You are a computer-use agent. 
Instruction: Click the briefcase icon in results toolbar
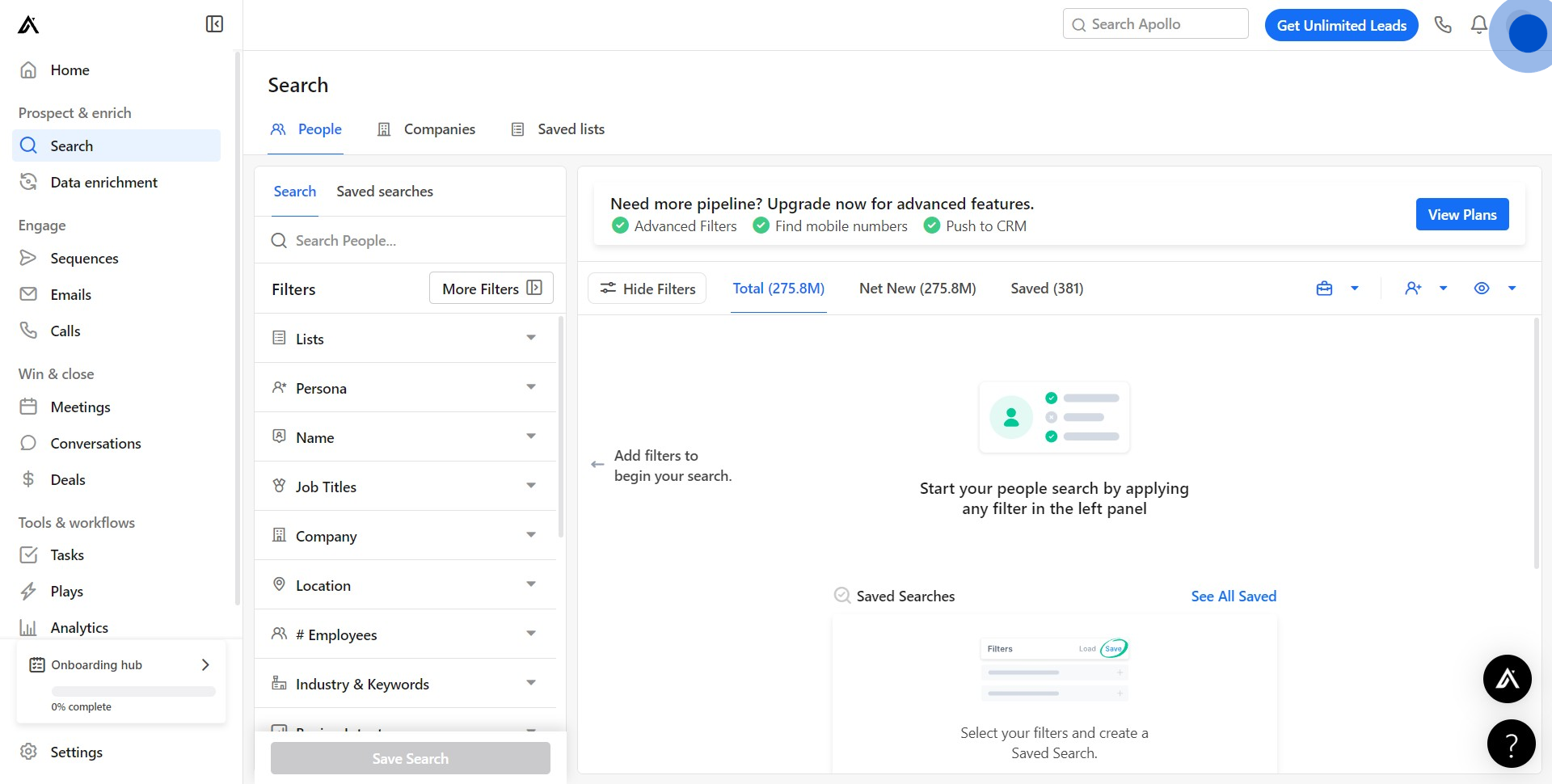1324,289
